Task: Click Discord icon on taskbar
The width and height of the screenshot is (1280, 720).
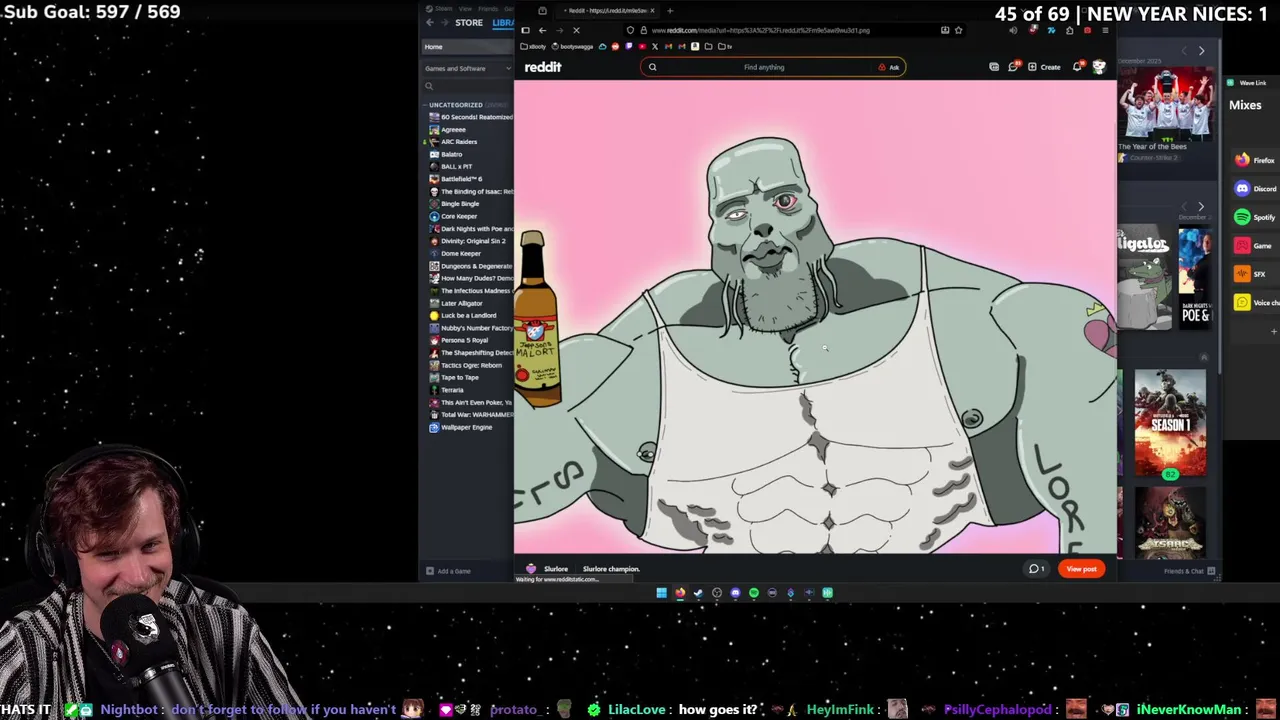Action: pos(735,593)
